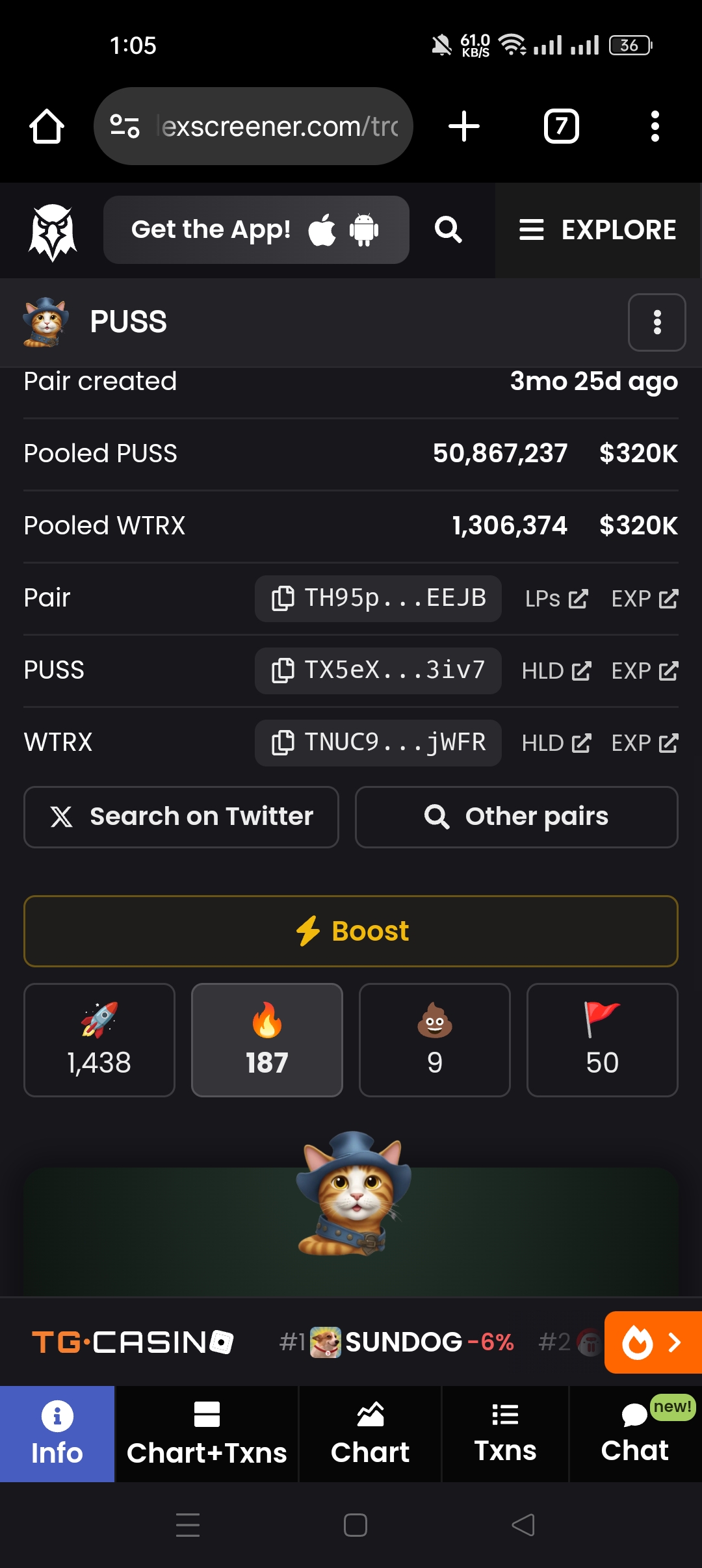Vote with the rocket reaction 1,438
The height and width of the screenshot is (1568, 702).
(99, 1039)
